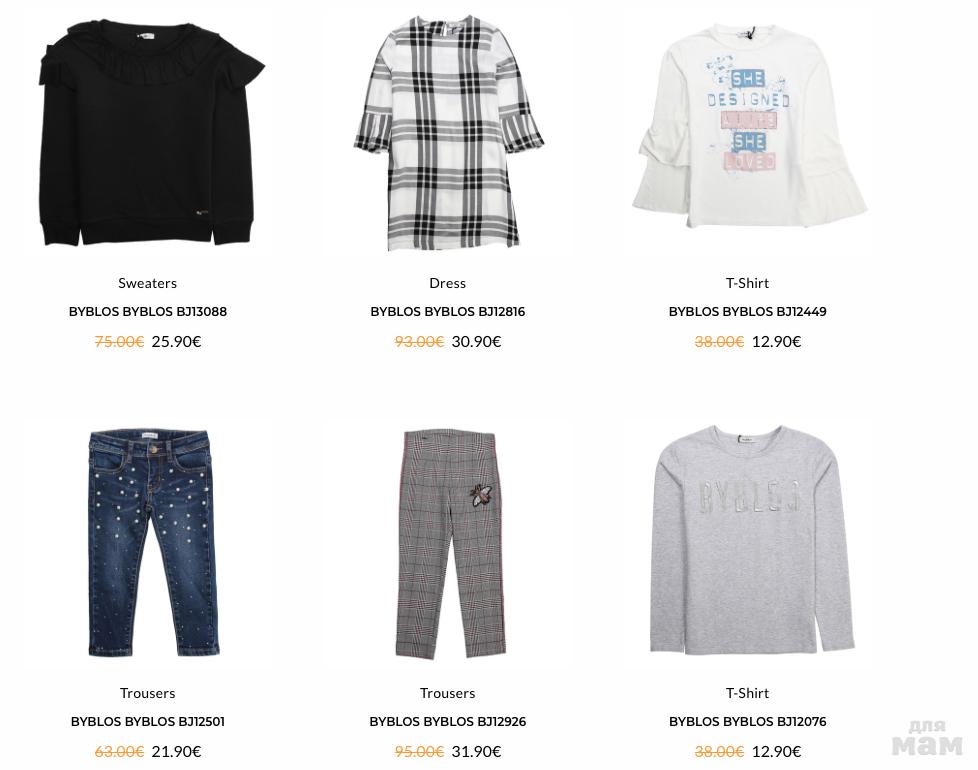Viewport: 978px width, 770px height.
Task: Click the BYBLOS BYBLOS BJ12926 title
Action: point(448,721)
